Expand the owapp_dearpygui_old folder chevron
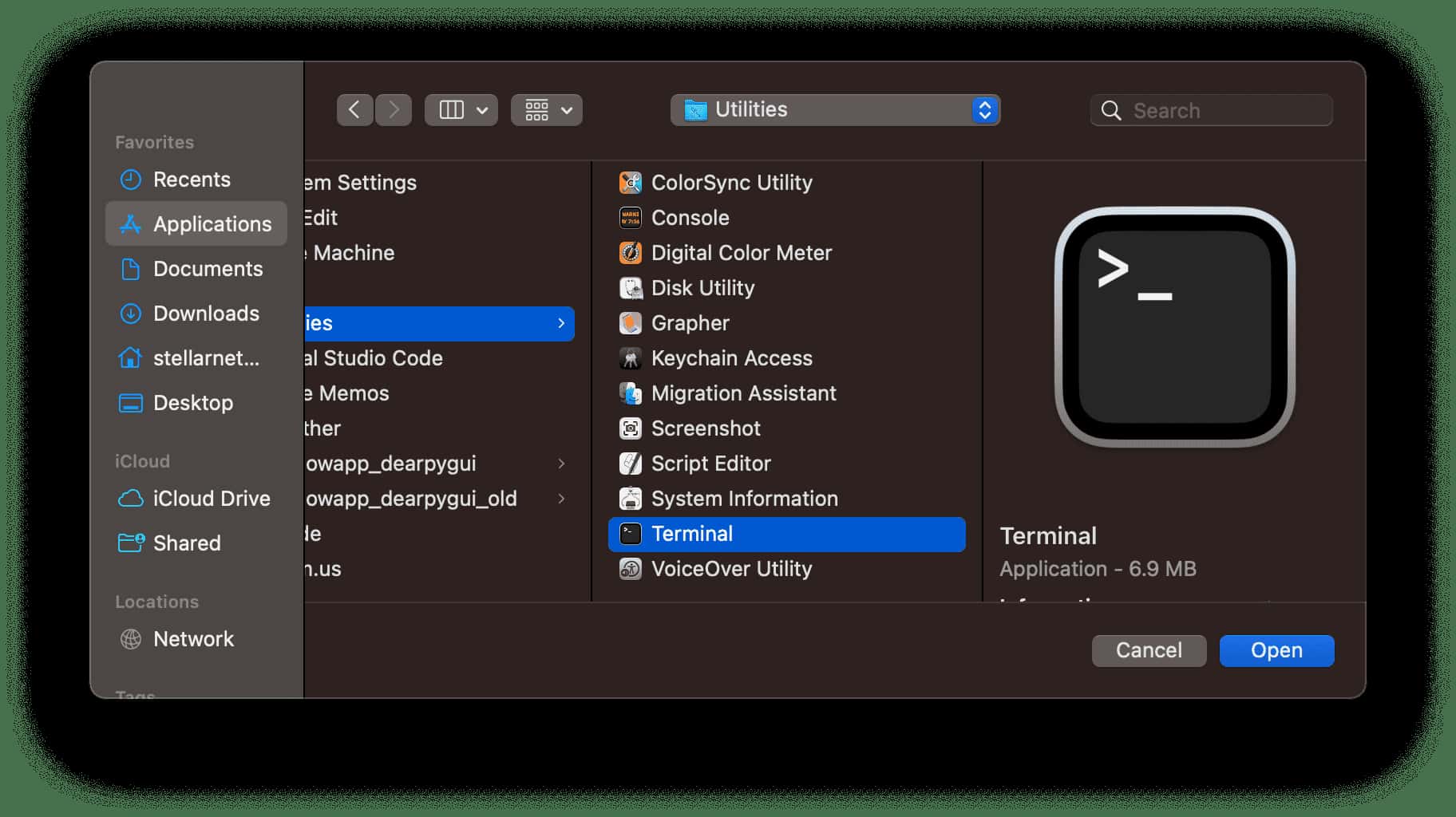The width and height of the screenshot is (1456, 817). [561, 499]
